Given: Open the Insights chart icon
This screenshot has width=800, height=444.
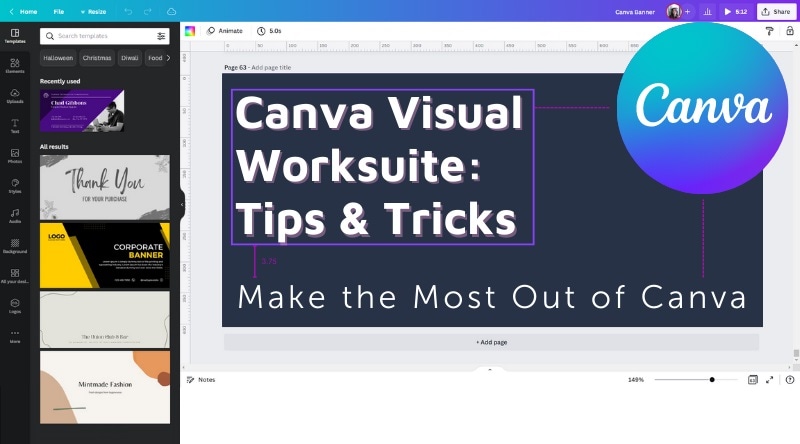Looking at the screenshot, I should 707,11.
